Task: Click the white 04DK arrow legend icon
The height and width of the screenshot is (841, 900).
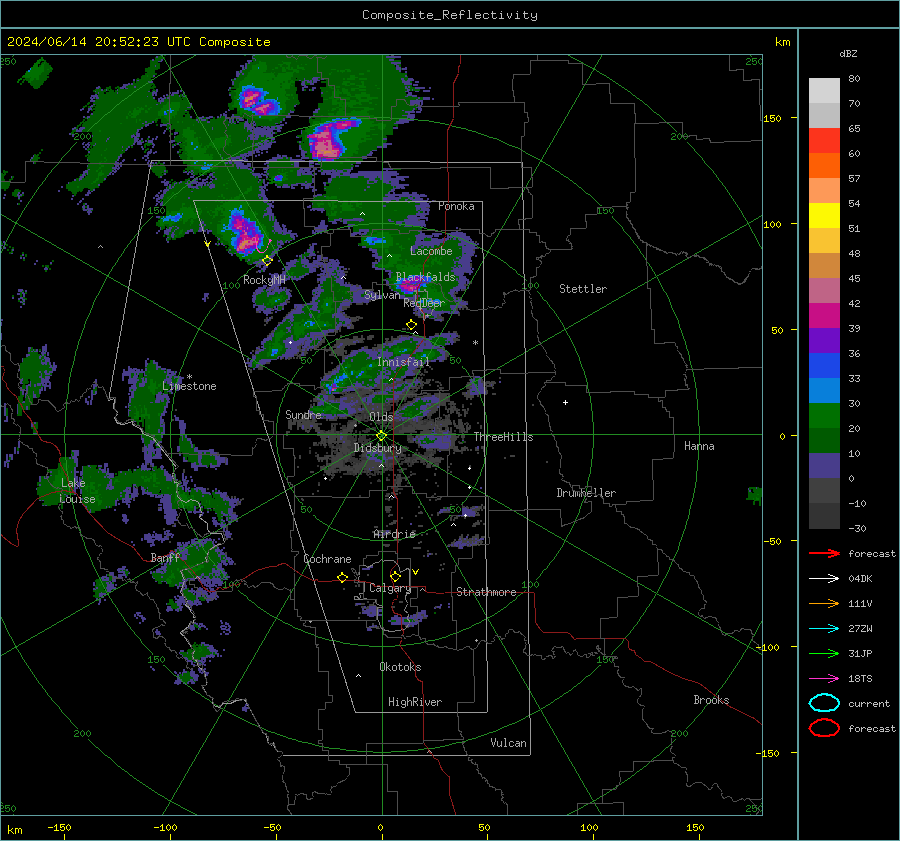Action: [x=824, y=579]
